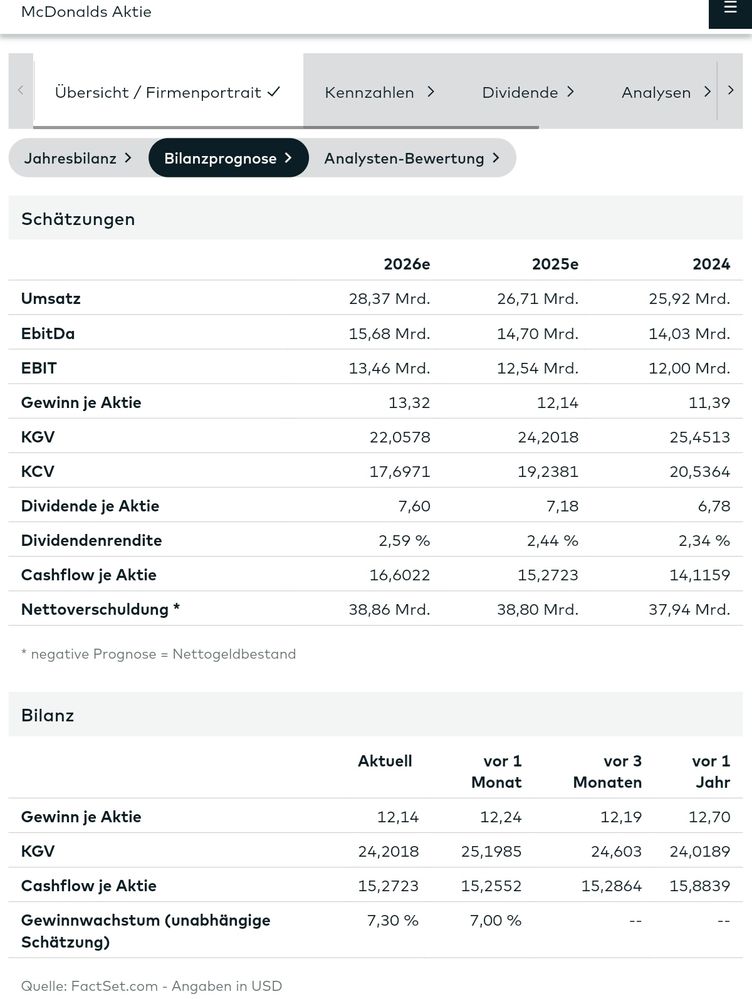Click Bilanz KGV value 24,0189
Screen dimensions: 752x999
click(700, 851)
